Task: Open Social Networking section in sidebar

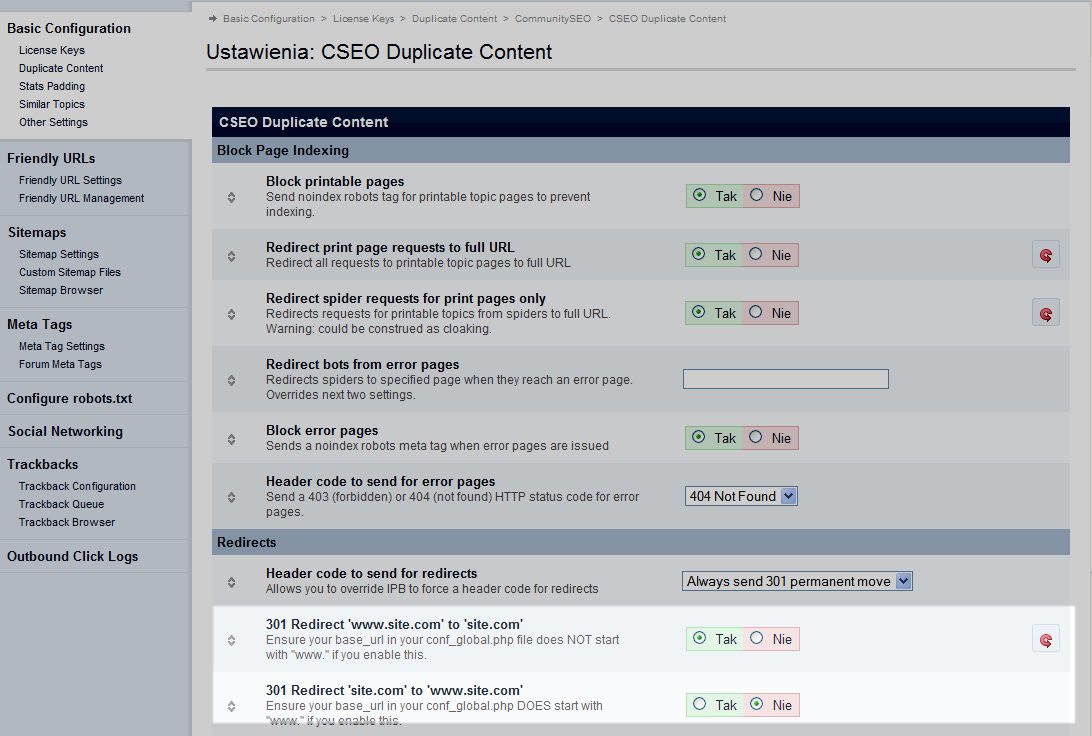Action: pyautogui.click(x=65, y=431)
